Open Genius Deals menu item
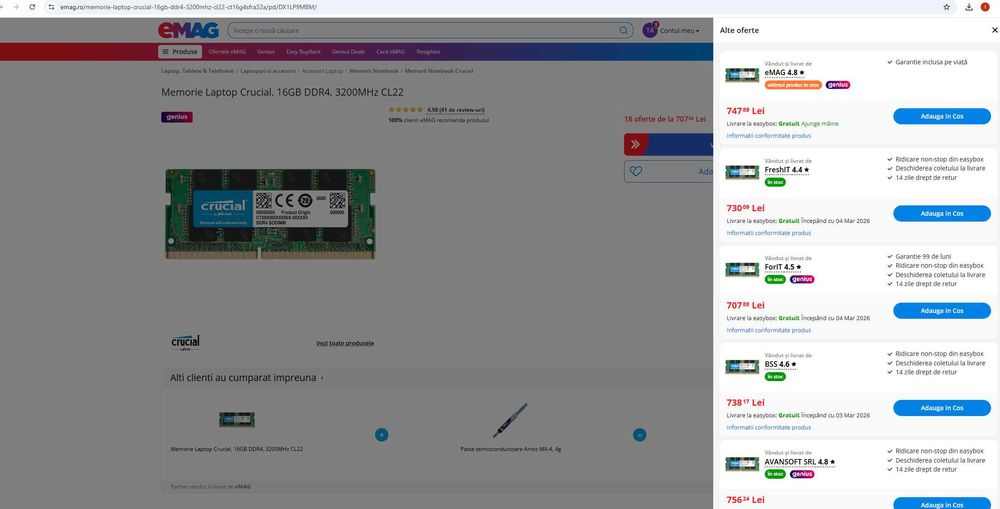This screenshot has width=1000, height=509. [x=348, y=52]
